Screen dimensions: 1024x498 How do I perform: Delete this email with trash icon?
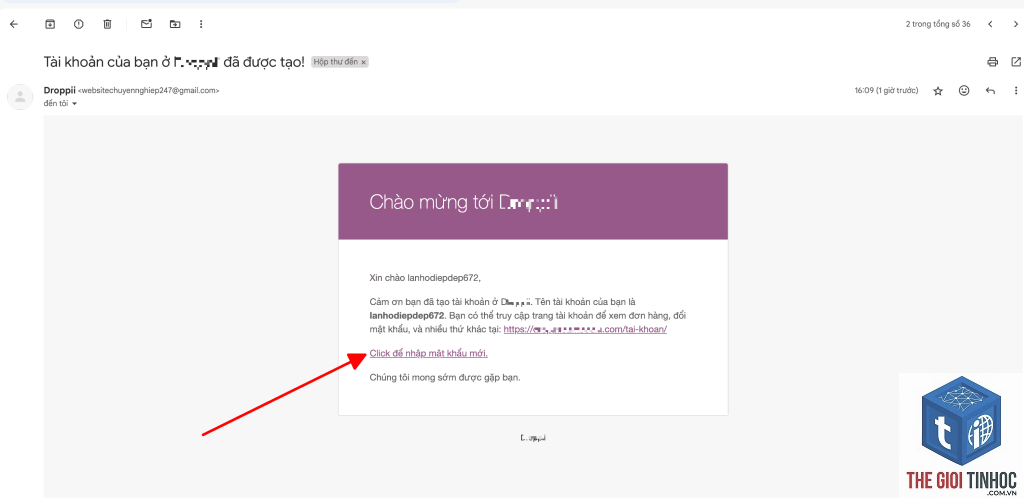click(x=108, y=24)
